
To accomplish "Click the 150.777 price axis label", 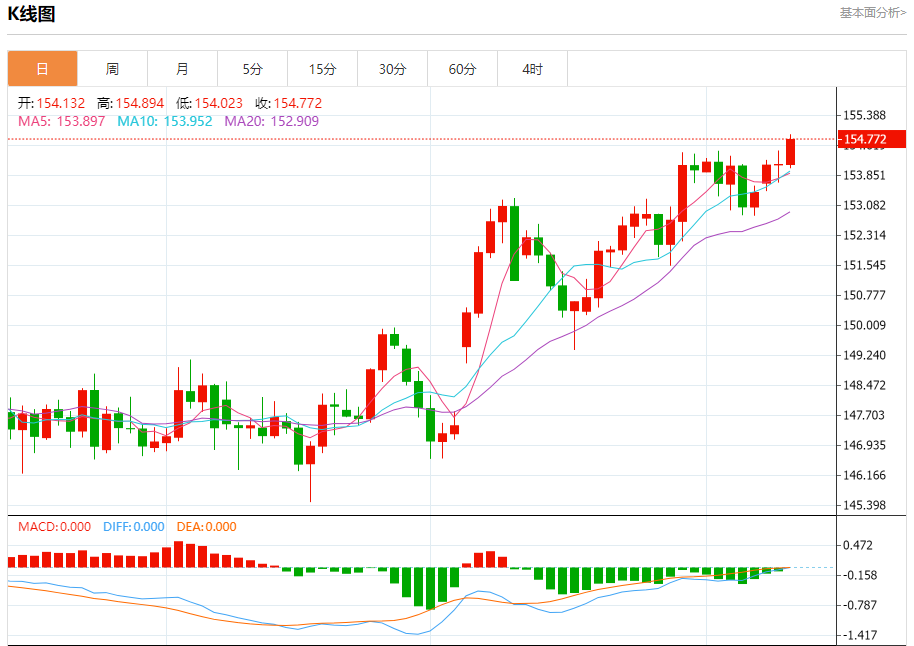I will [864, 296].
